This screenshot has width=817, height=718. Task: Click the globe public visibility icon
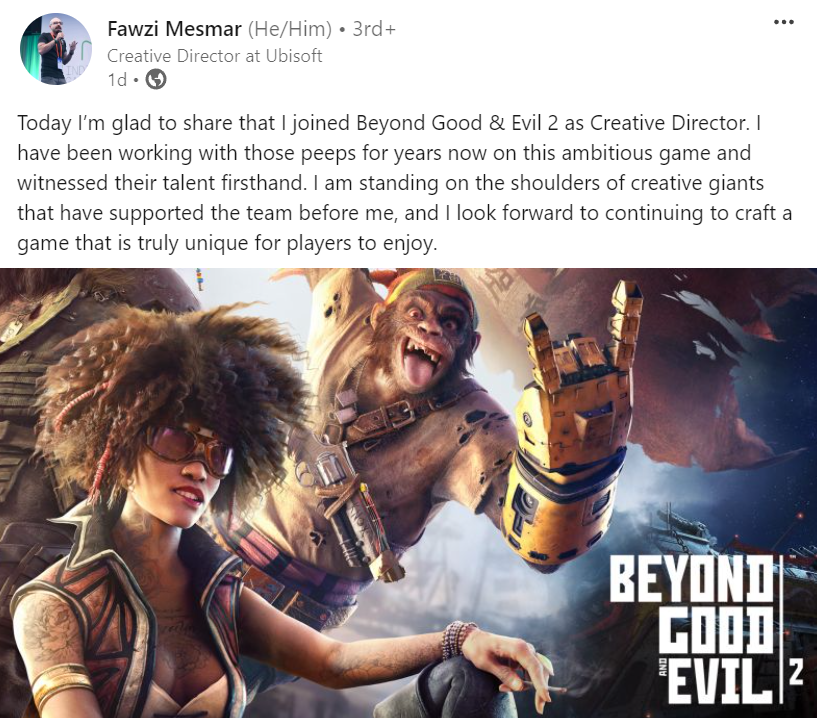[x=155, y=80]
